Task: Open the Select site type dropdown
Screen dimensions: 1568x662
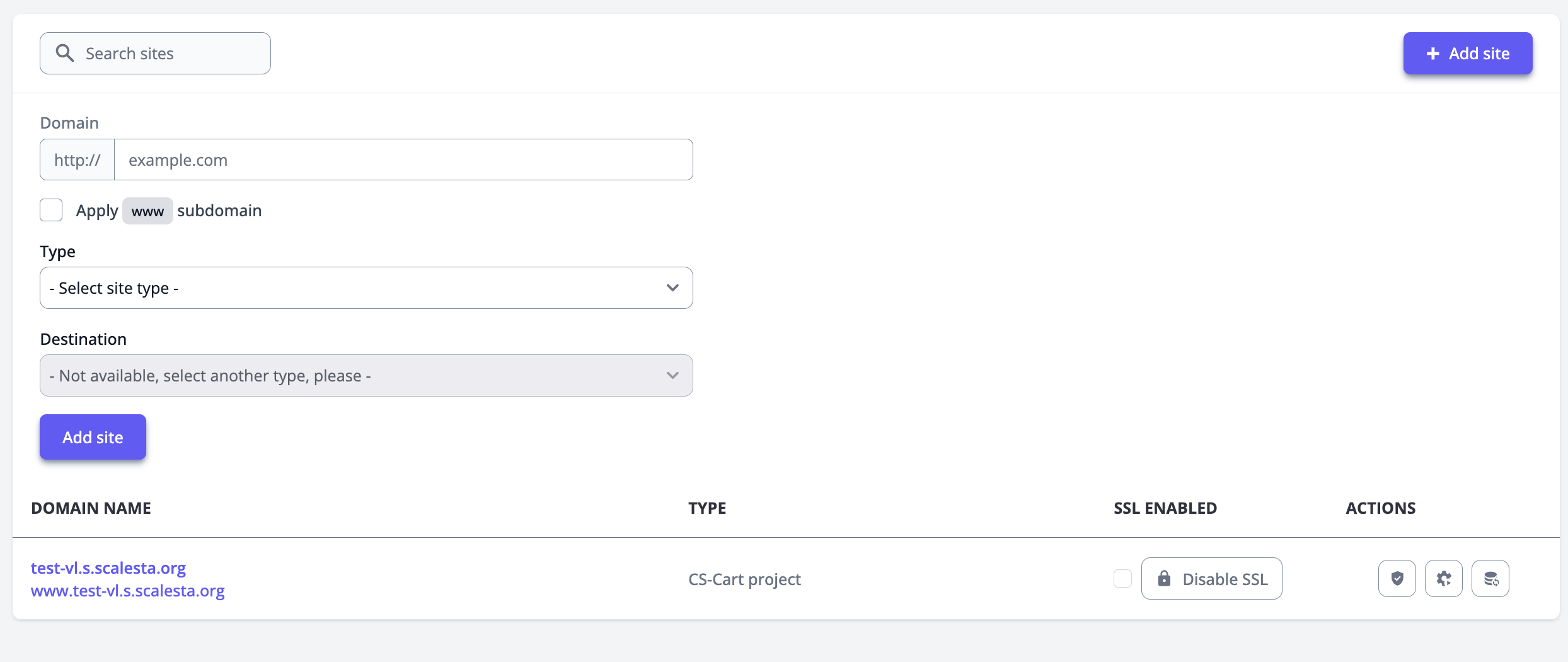Action: click(366, 288)
